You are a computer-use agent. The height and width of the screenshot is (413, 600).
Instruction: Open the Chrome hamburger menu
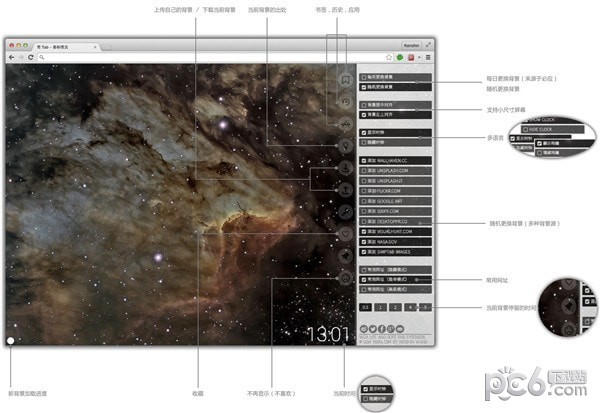[x=428, y=57]
